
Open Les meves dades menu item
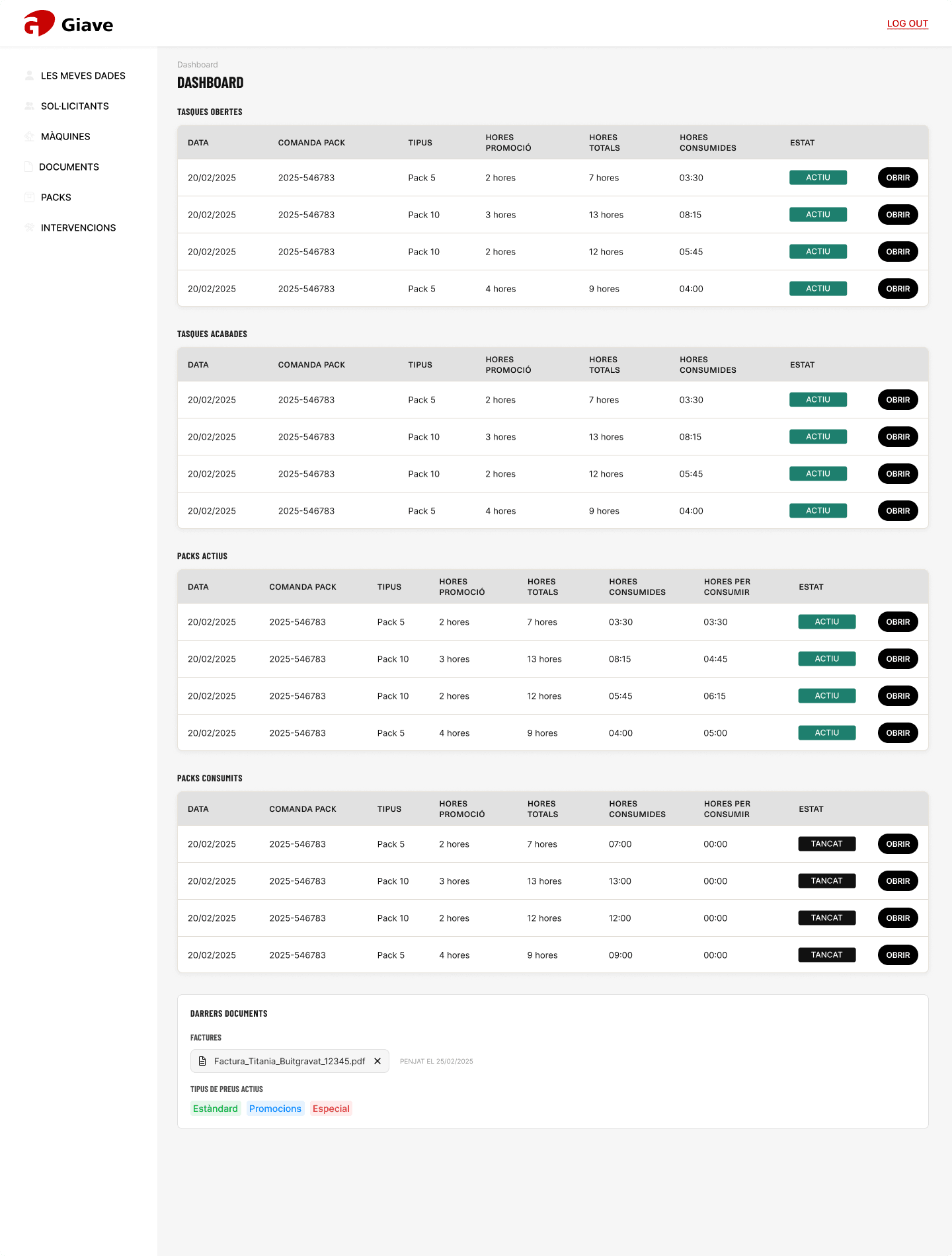pyautogui.click(x=83, y=75)
